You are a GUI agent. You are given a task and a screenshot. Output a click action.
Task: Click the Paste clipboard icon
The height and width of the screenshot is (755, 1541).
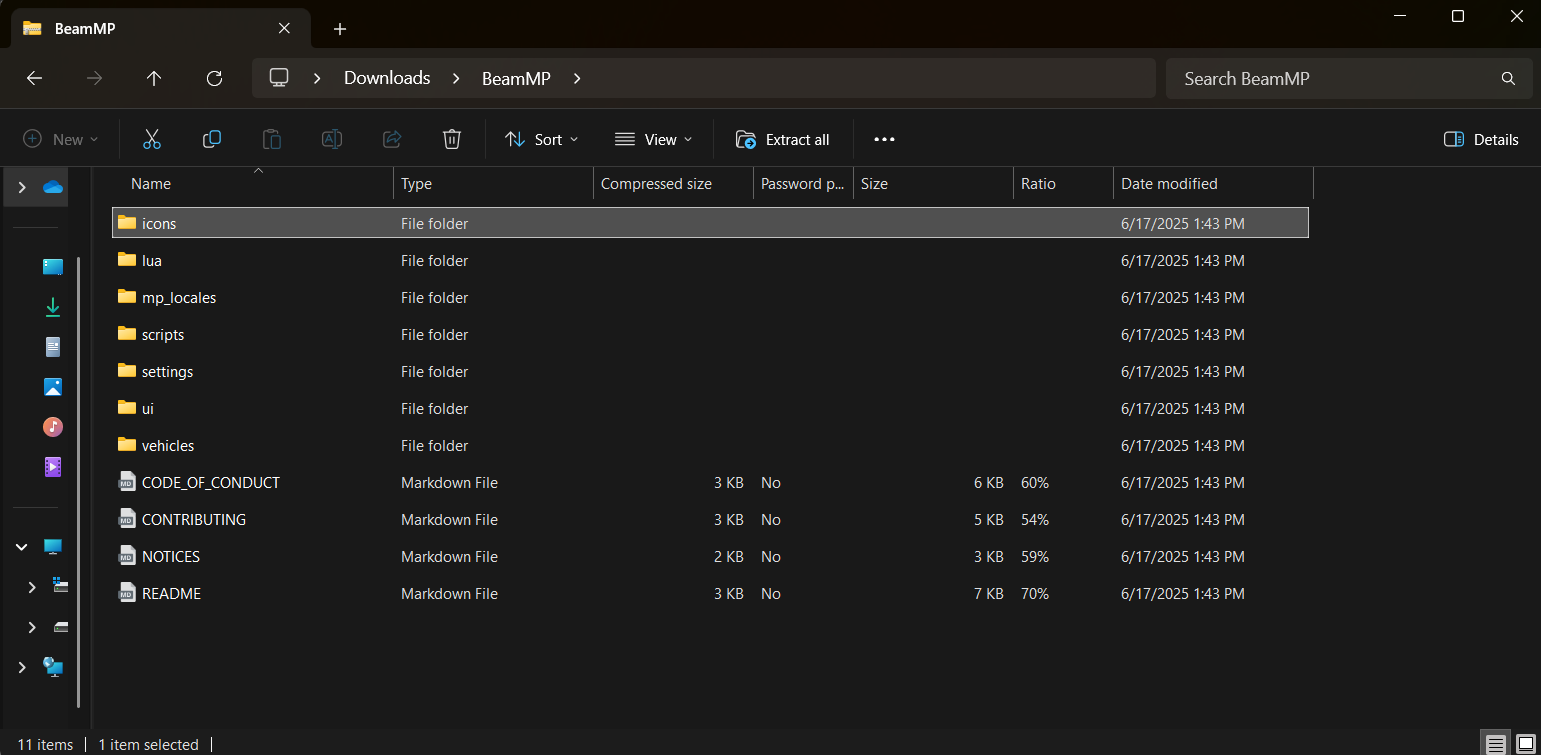[272, 139]
